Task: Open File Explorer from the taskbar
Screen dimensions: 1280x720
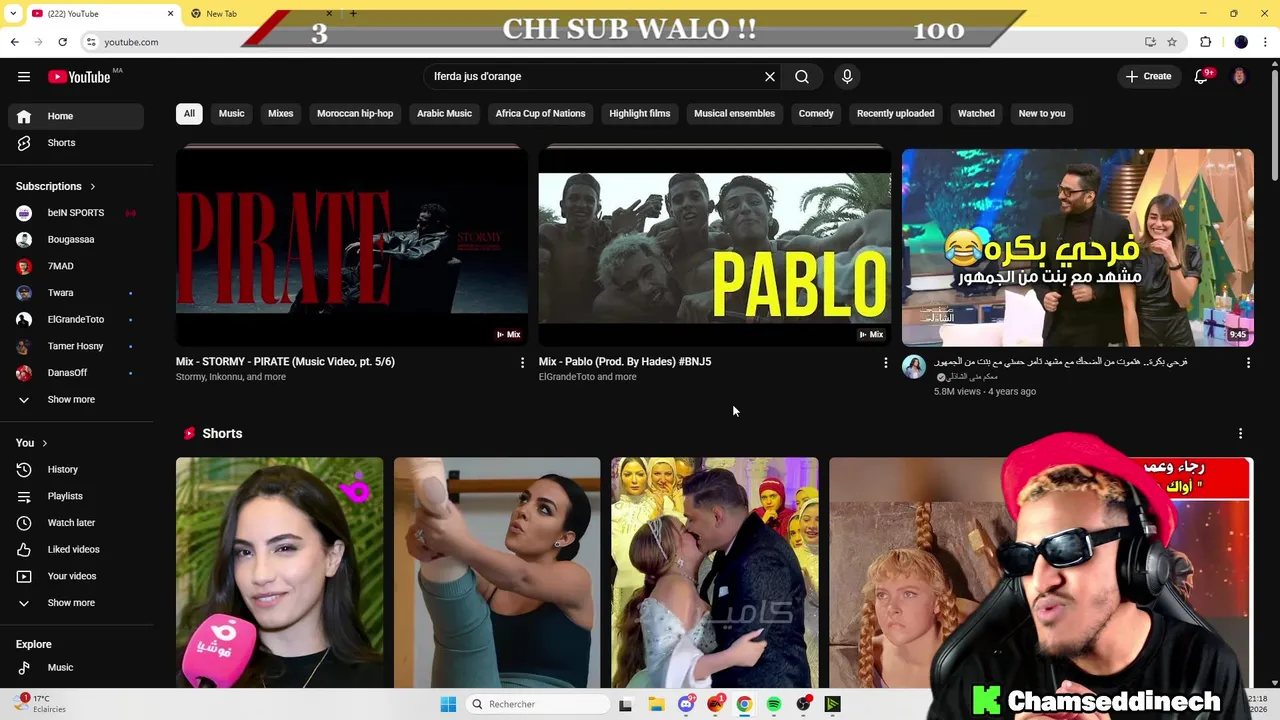Action: (656, 704)
